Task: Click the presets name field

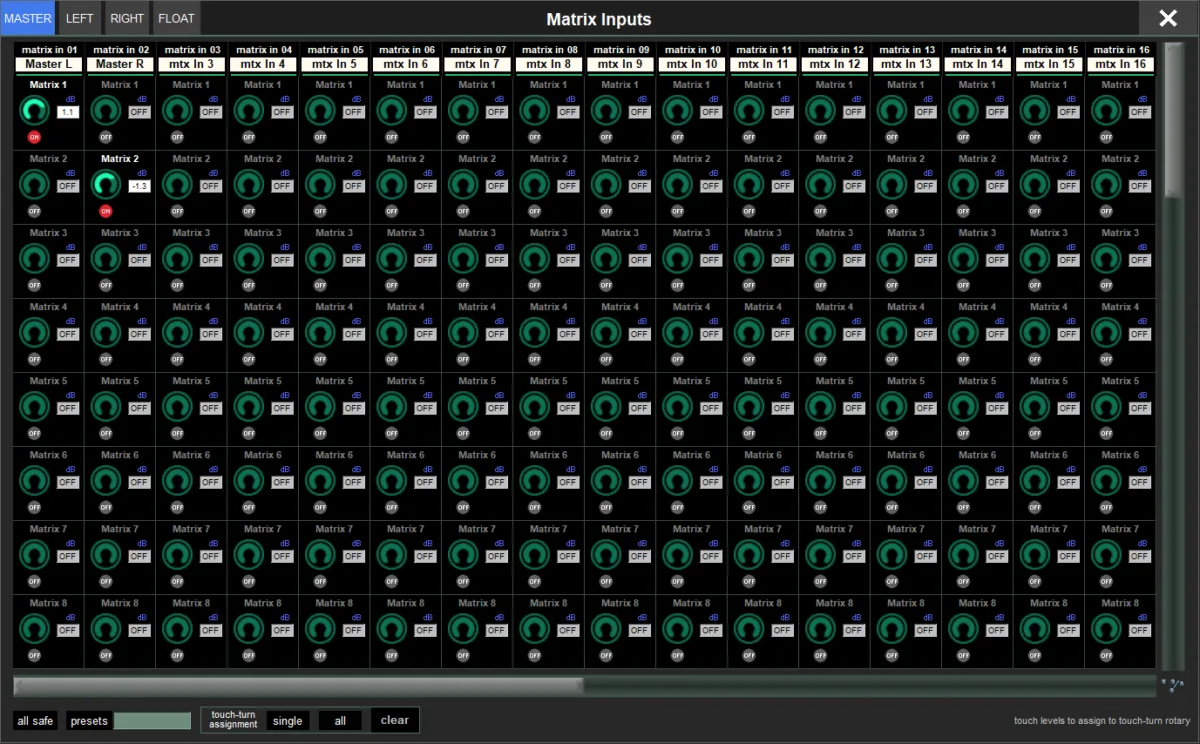Action: coord(152,721)
